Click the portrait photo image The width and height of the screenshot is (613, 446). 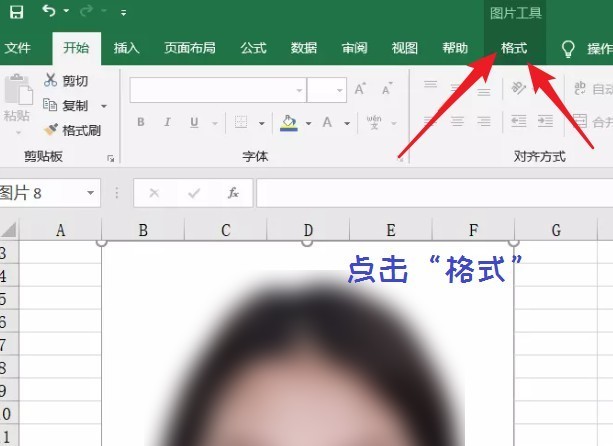pyautogui.click(x=308, y=344)
